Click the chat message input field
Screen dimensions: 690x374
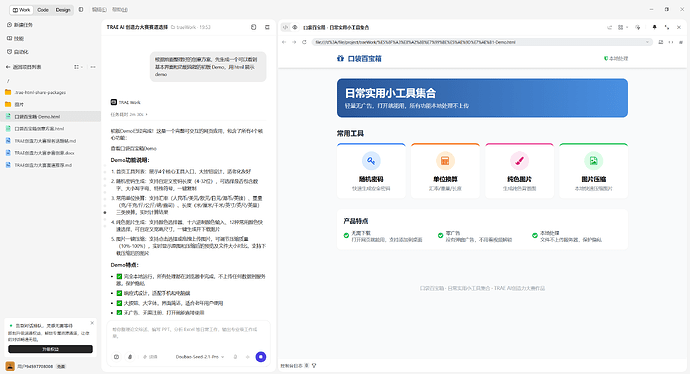coord(188,333)
